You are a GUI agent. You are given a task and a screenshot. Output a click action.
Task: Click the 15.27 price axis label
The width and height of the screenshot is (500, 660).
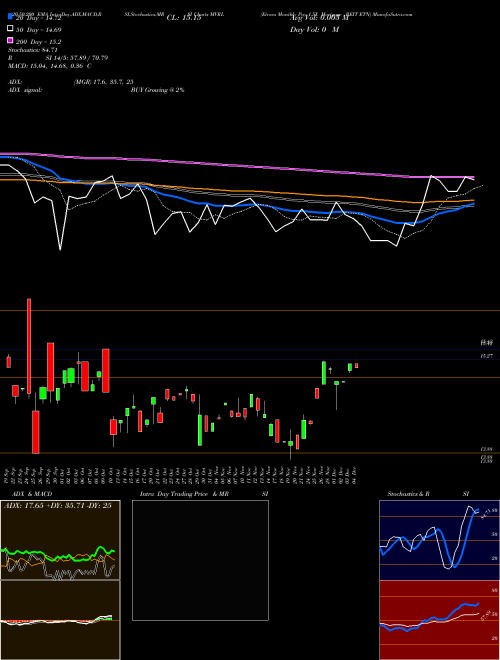pos(487,356)
